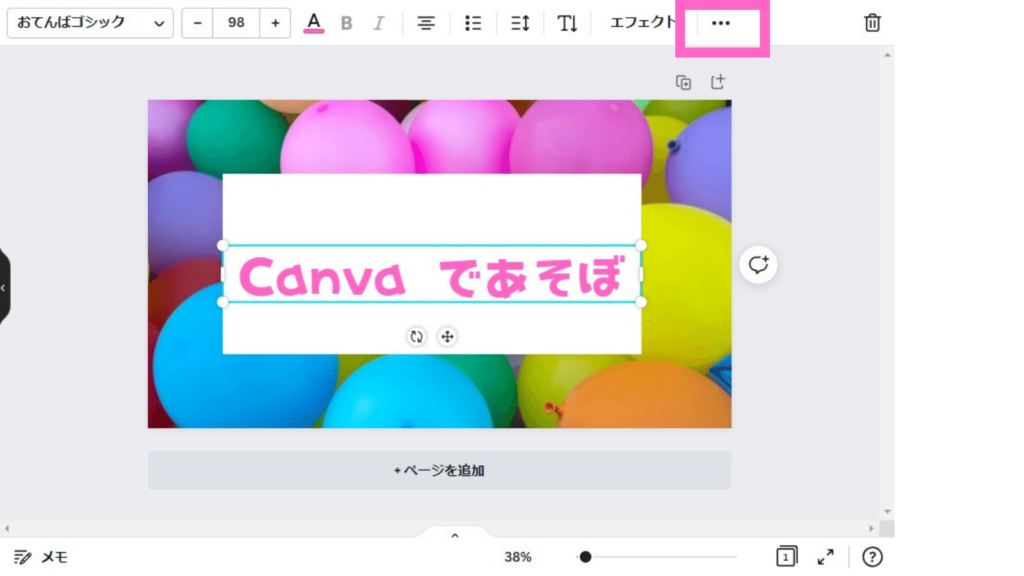The width and height of the screenshot is (1024, 576).
Task: Open grid view of pages
Action: coord(787,556)
